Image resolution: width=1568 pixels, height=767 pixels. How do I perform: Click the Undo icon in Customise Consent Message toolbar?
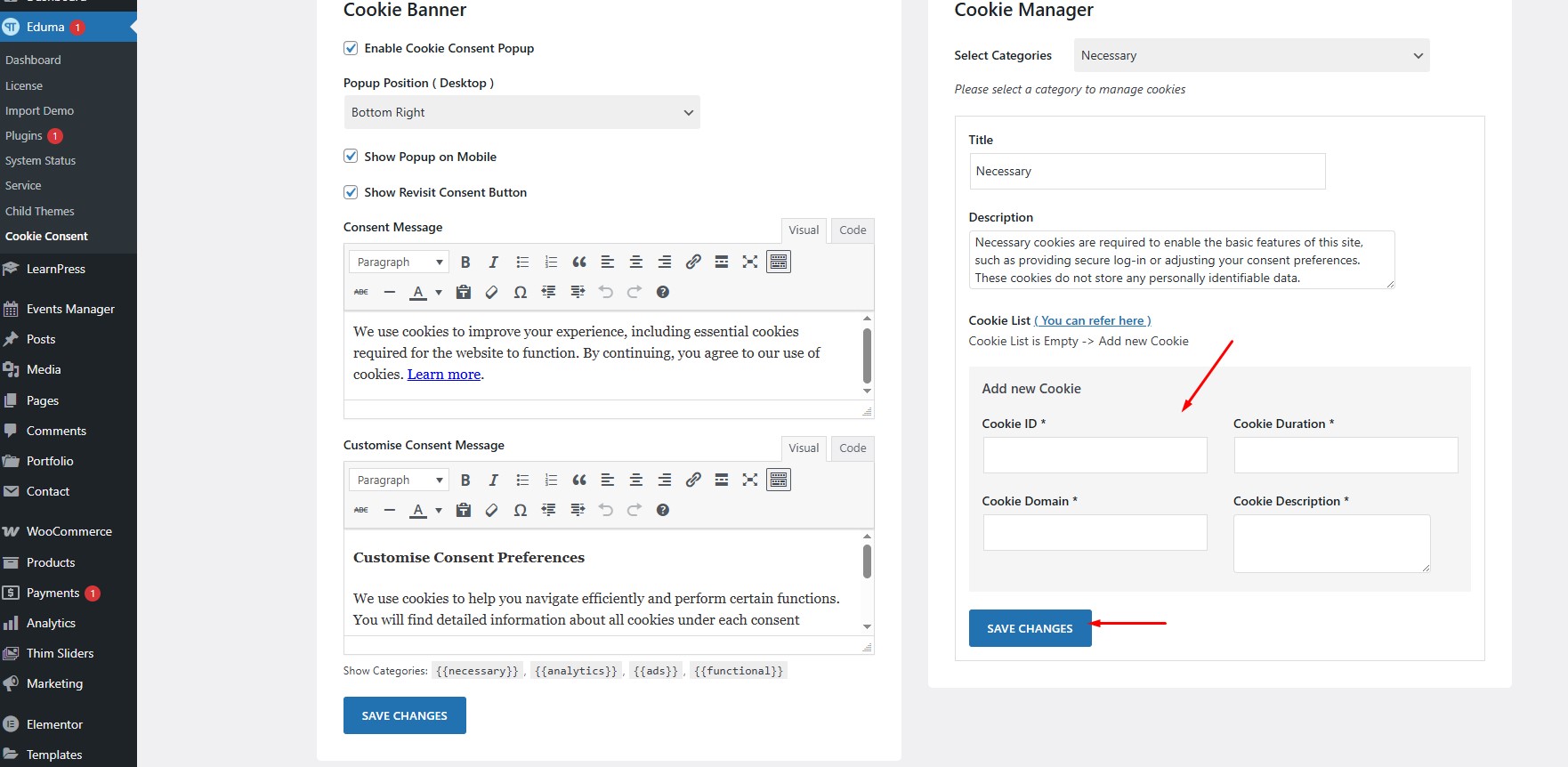click(x=606, y=510)
